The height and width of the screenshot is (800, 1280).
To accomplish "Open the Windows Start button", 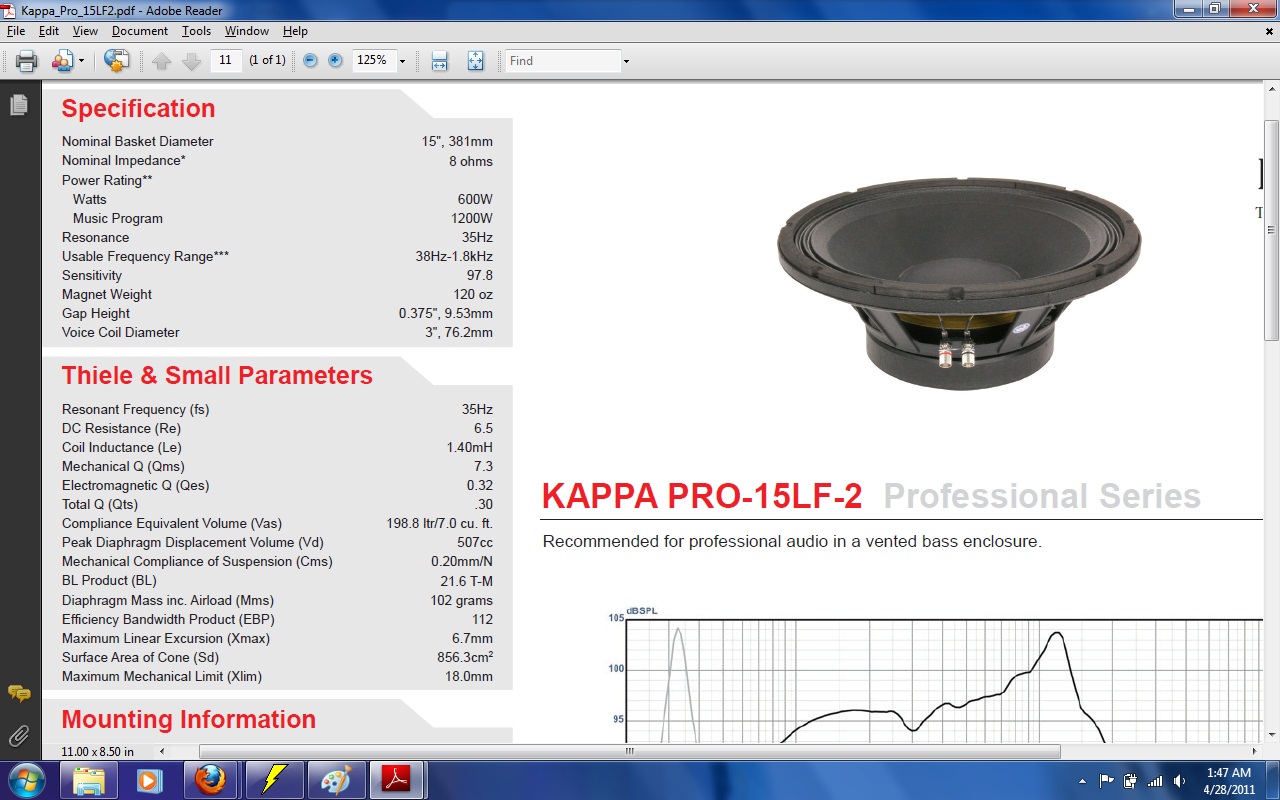I will (26, 780).
